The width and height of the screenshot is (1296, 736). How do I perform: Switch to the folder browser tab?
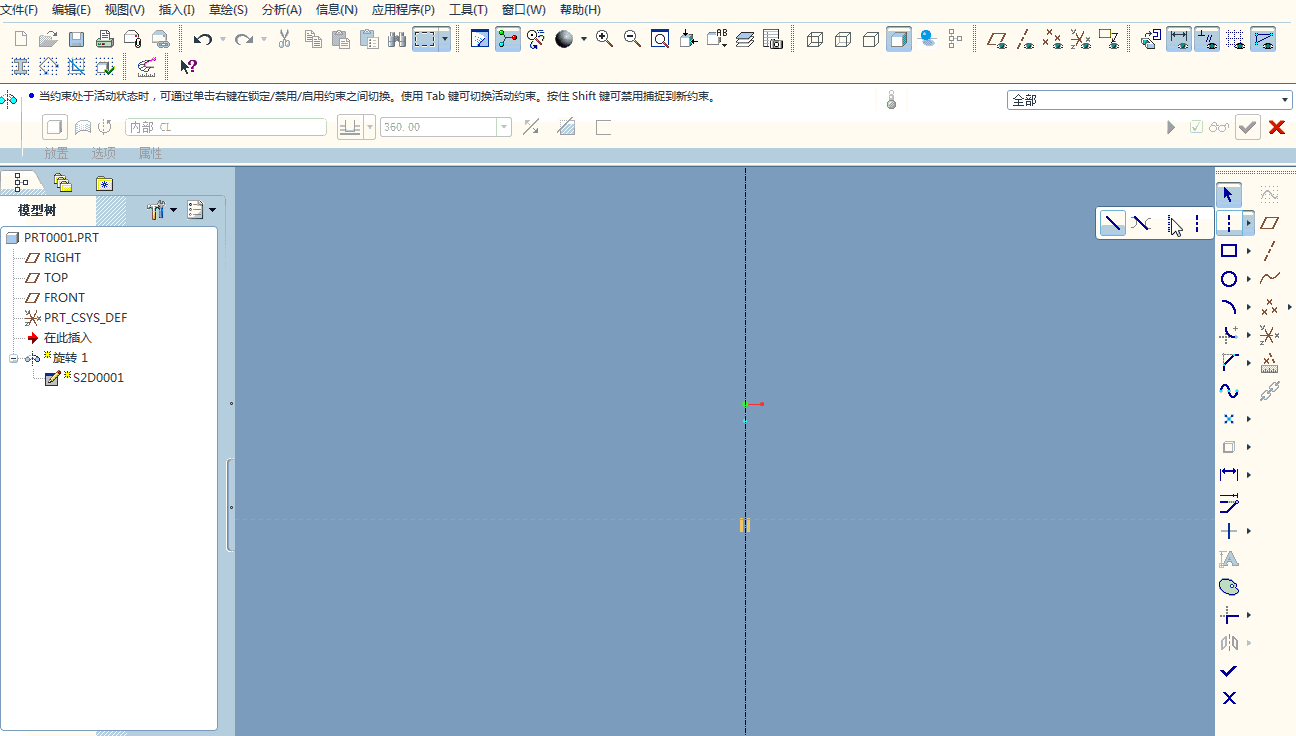(63, 182)
